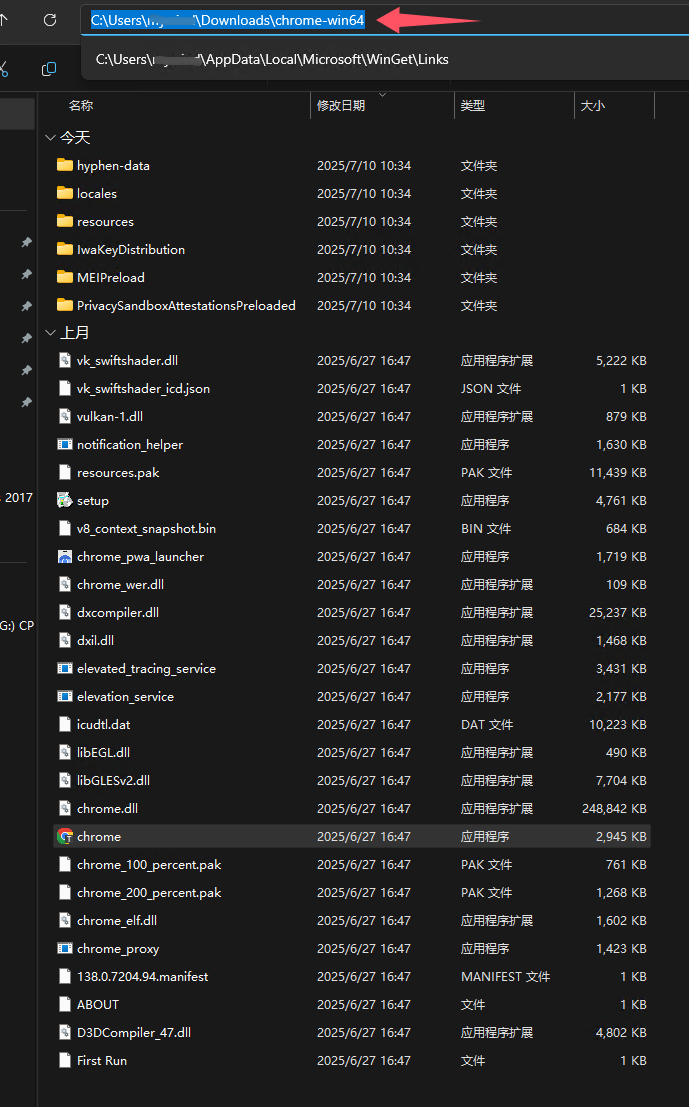Click the First Run file icon
This screenshot has height=1107, width=689.
65,1061
